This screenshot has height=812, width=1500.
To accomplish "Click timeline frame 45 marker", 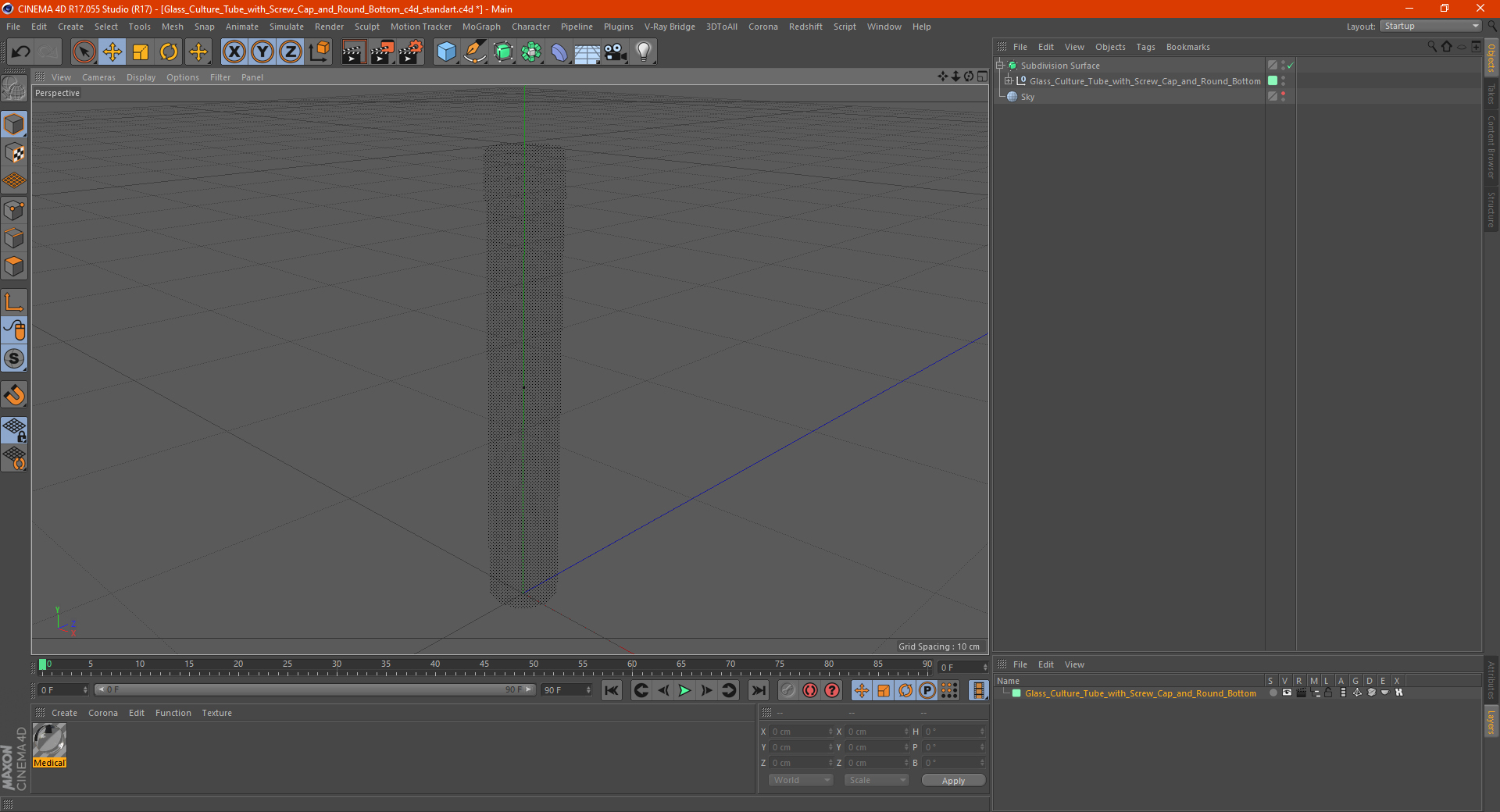I will 484,665.
